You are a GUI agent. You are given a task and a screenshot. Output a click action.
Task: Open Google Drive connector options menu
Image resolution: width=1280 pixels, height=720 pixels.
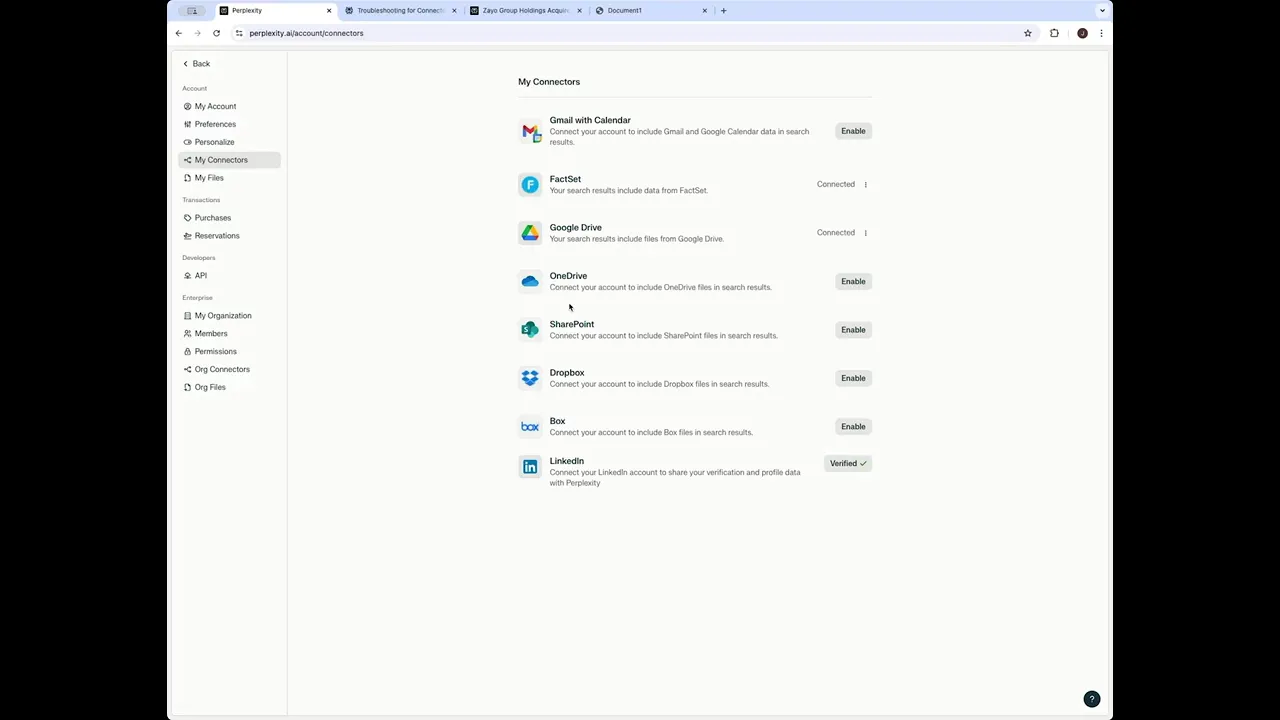pos(866,233)
